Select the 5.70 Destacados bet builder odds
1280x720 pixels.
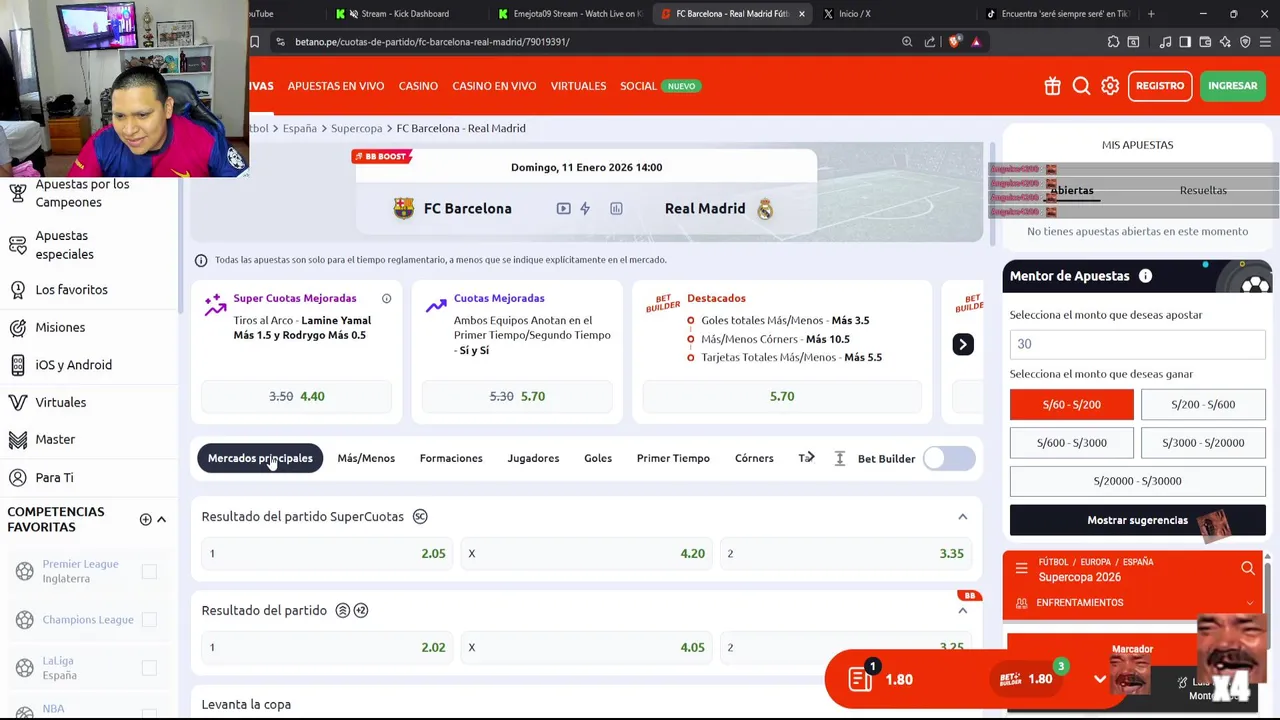click(x=782, y=396)
